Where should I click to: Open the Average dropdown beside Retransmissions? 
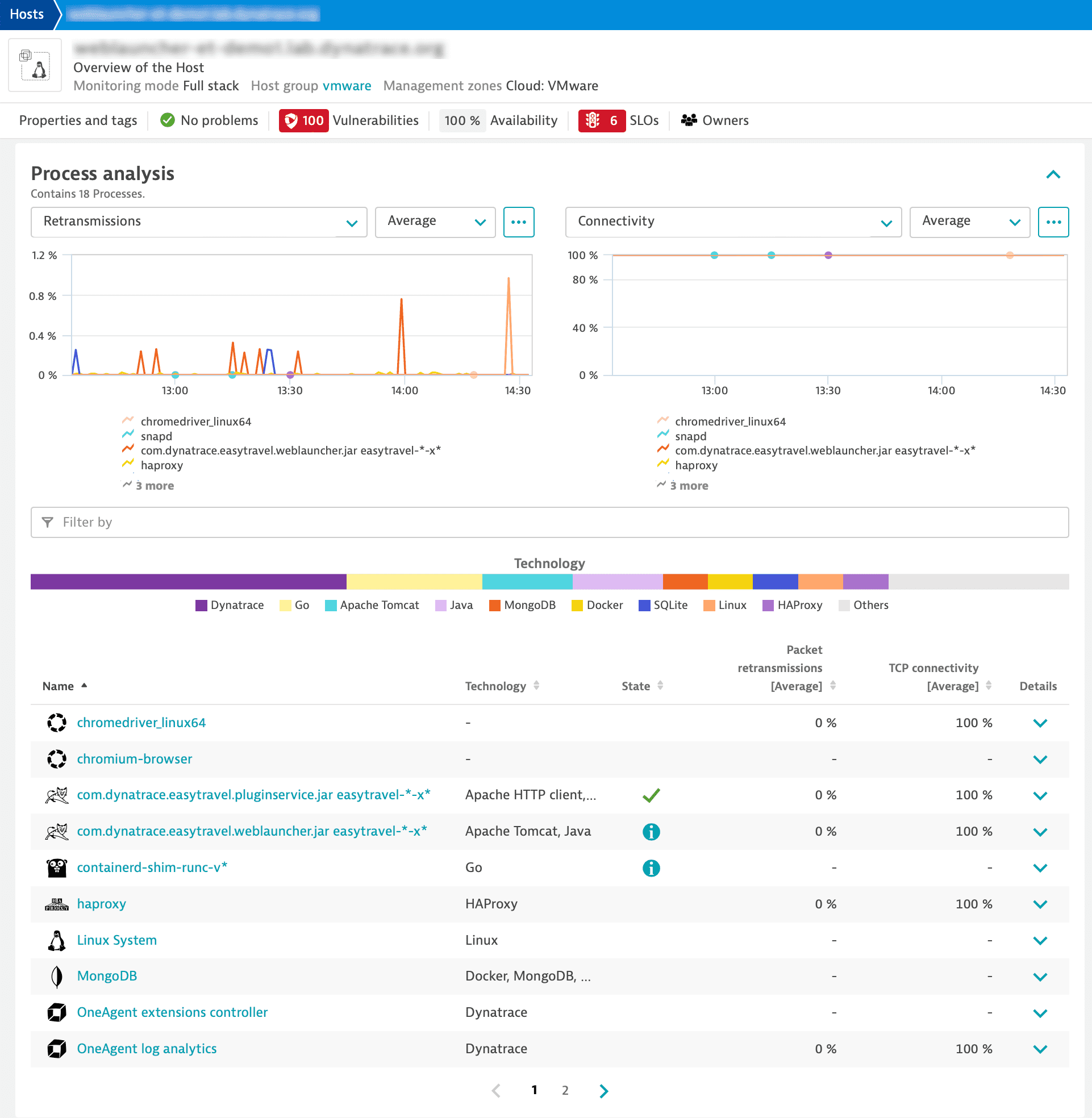[435, 222]
